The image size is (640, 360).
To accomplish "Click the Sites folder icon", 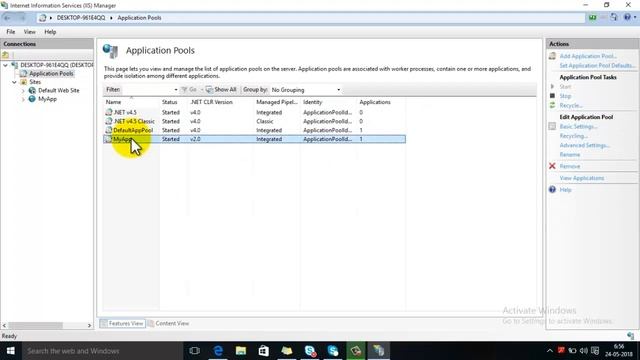I will pos(24,82).
